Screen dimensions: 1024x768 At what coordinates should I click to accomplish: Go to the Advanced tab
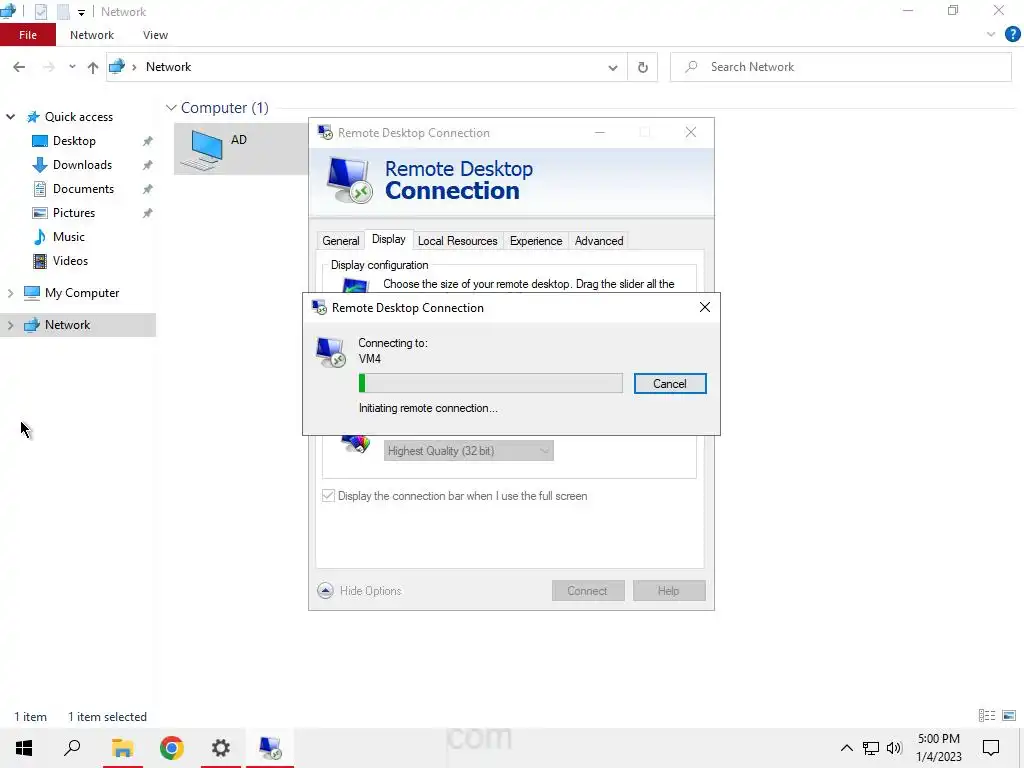(598, 240)
